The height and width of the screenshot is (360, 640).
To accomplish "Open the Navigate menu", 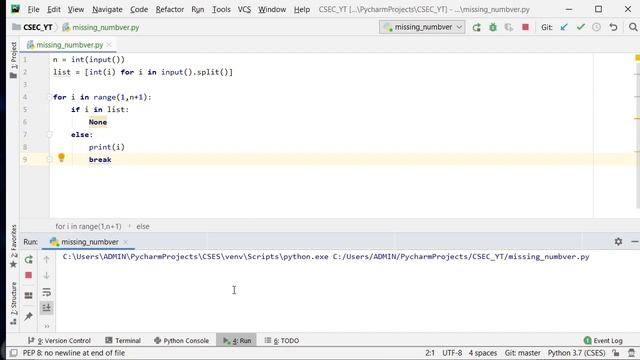I will [x=107, y=9].
